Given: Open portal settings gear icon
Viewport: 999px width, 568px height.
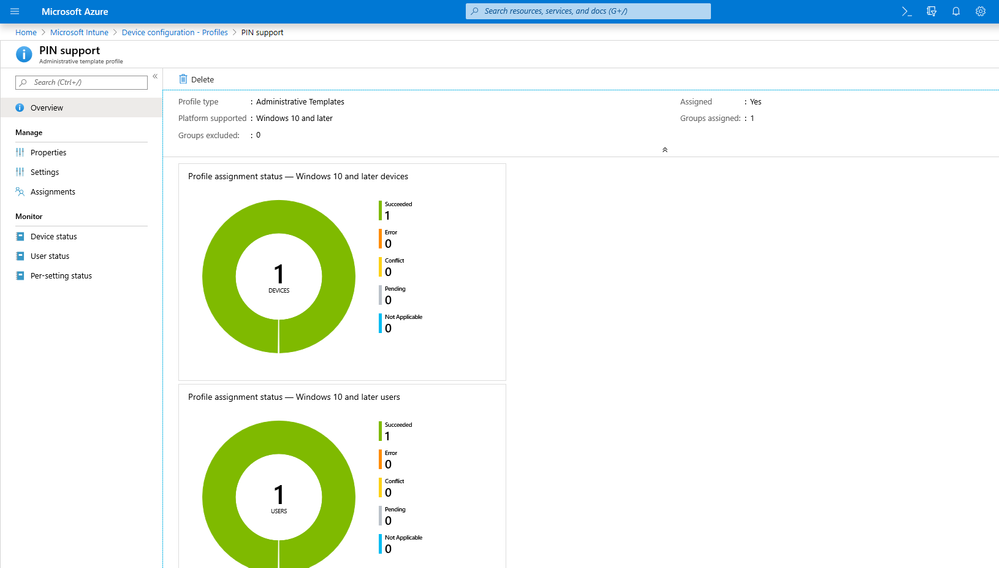Looking at the screenshot, I should point(981,11).
